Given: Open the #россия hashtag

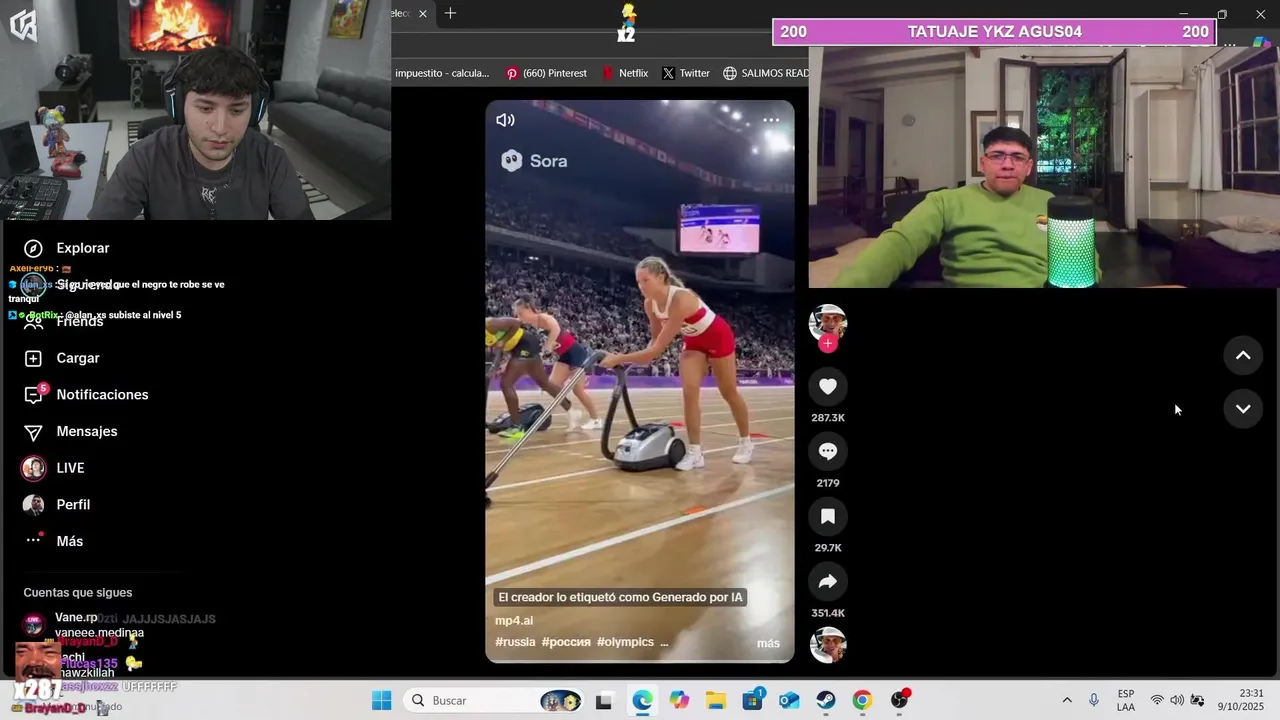Looking at the screenshot, I should (x=566, y=642).
